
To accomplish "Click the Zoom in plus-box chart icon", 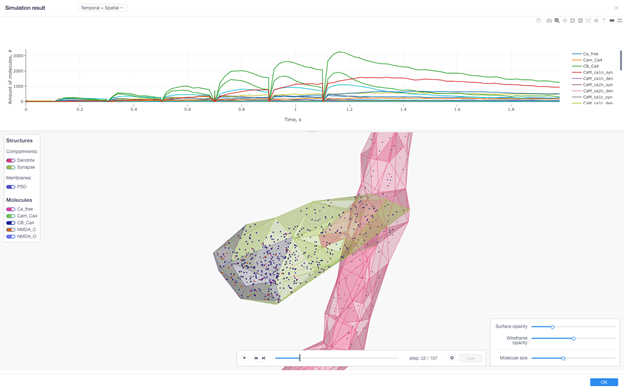I will pos(573,21).
